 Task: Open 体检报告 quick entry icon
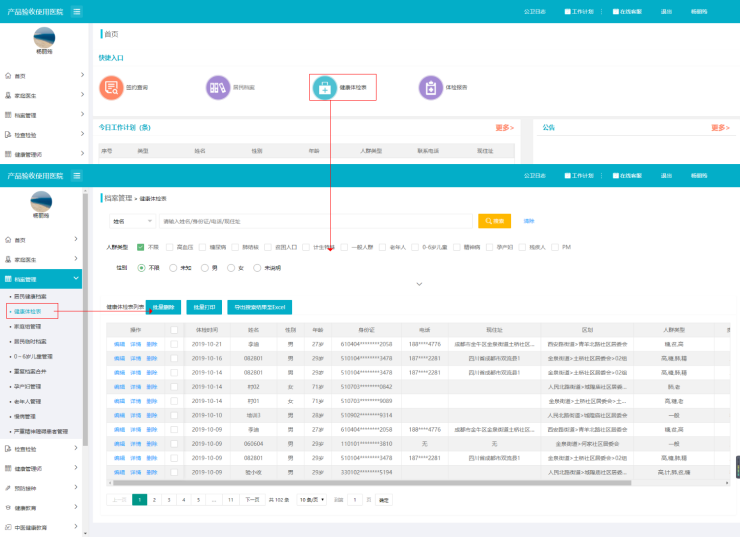[430, 88]
